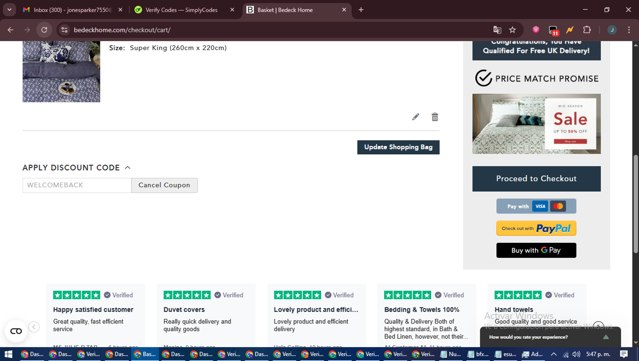
Task: Delete the item with the trash icon
Action: click(x=435, y=117)
